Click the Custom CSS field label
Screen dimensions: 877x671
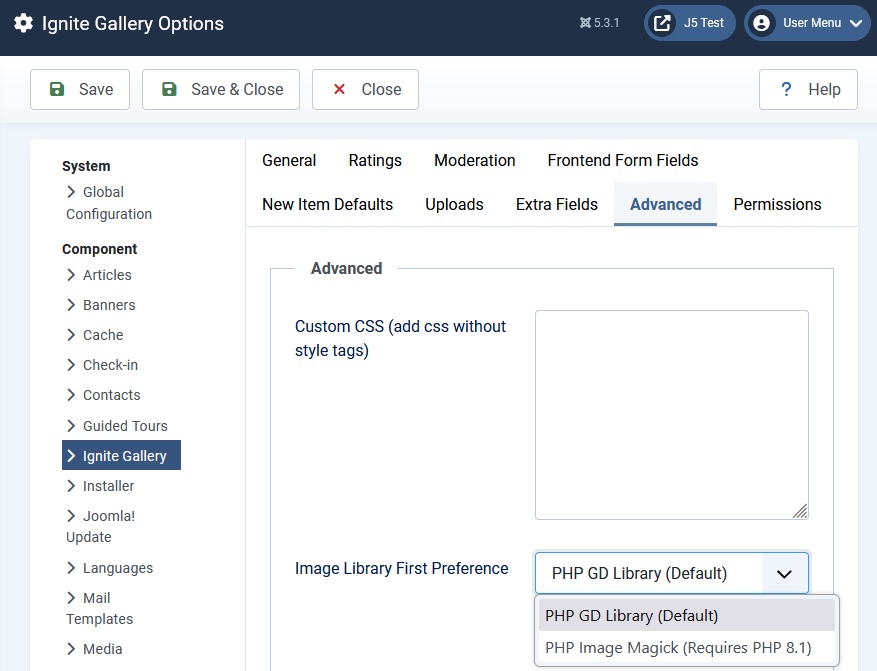pos(400,338)
